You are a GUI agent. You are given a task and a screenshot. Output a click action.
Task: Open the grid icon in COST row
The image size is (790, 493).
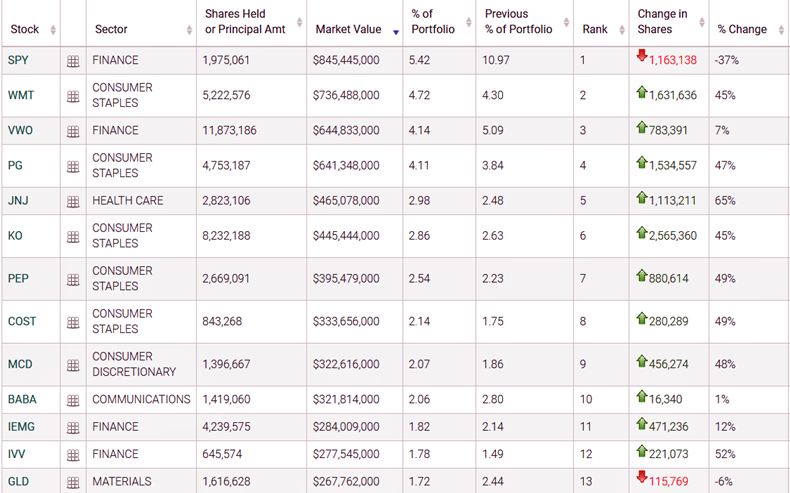click(73, 323)
